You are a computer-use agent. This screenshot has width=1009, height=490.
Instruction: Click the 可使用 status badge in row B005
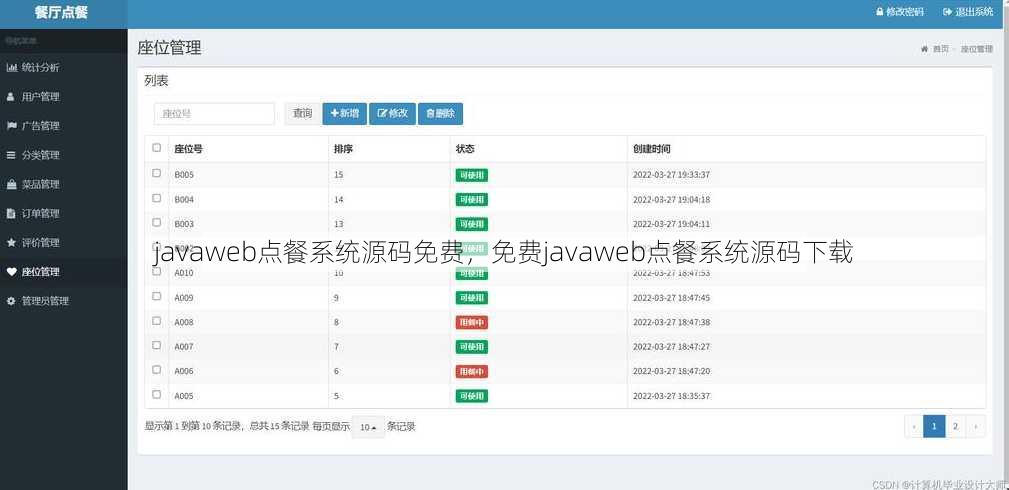click(x=472, y=175)
